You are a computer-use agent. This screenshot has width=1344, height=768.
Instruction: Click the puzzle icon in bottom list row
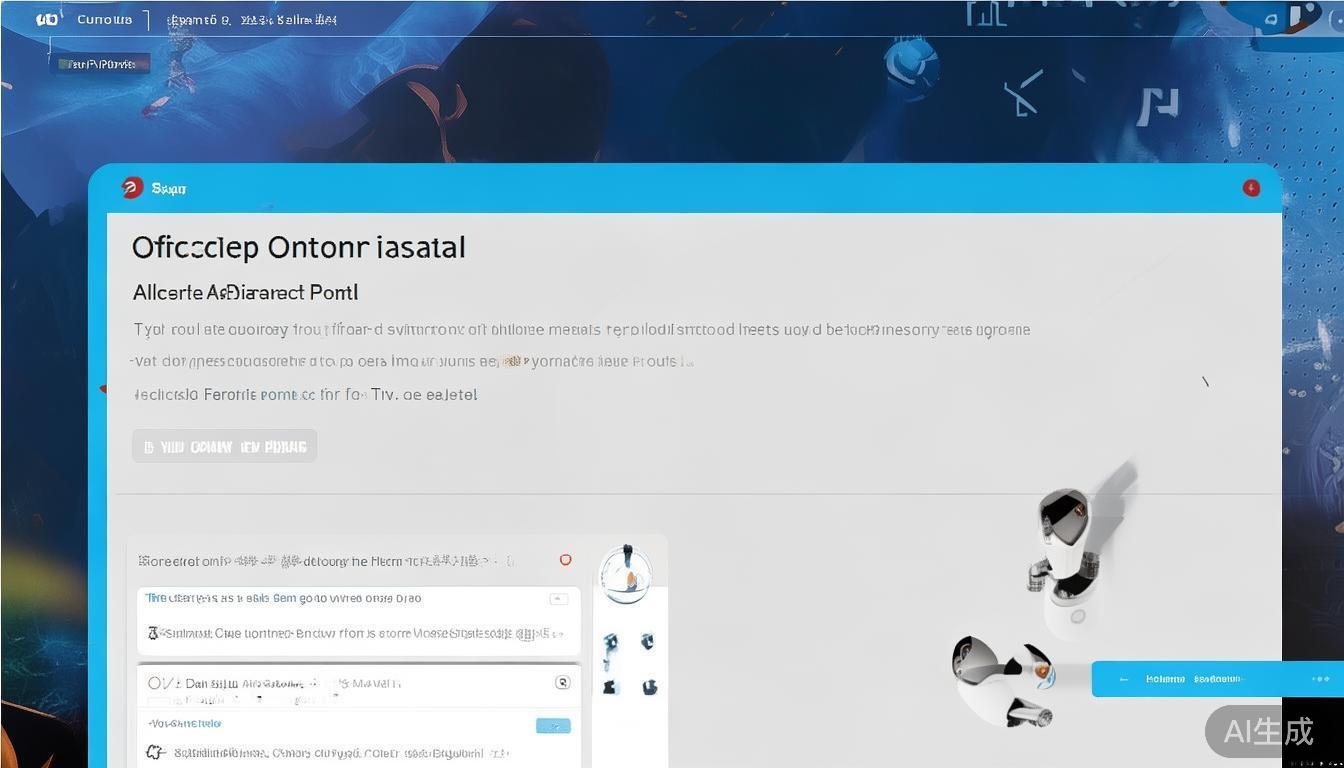[155, 752]
